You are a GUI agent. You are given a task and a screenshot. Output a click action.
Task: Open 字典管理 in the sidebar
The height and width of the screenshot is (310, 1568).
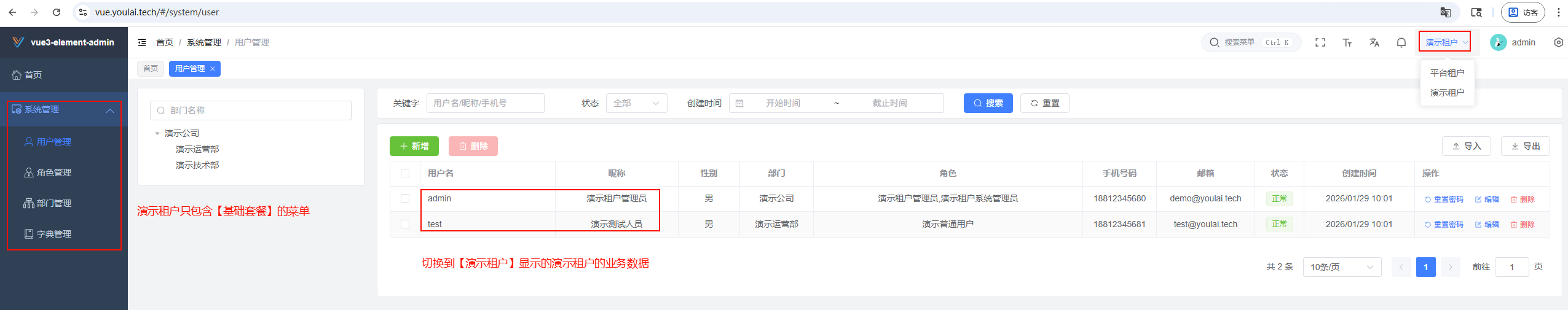click(x=64, y=234)
